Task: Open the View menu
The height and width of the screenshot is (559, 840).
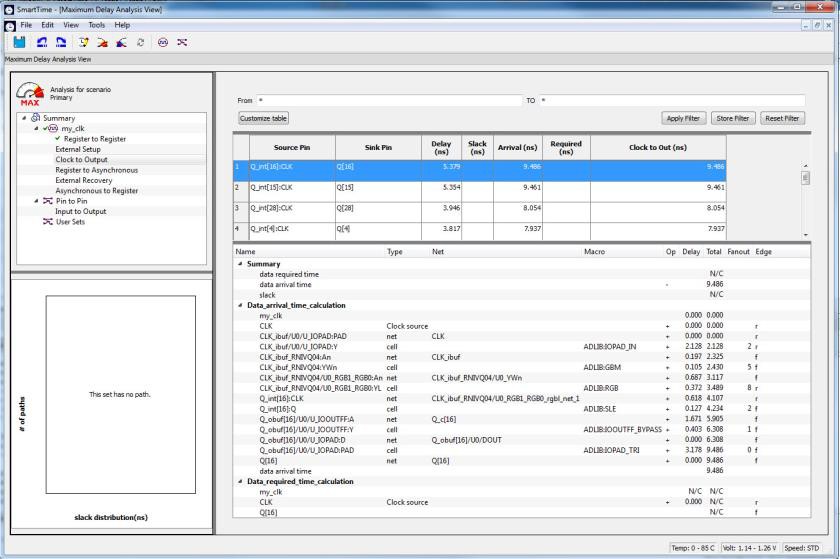Action: pos(71,24)
